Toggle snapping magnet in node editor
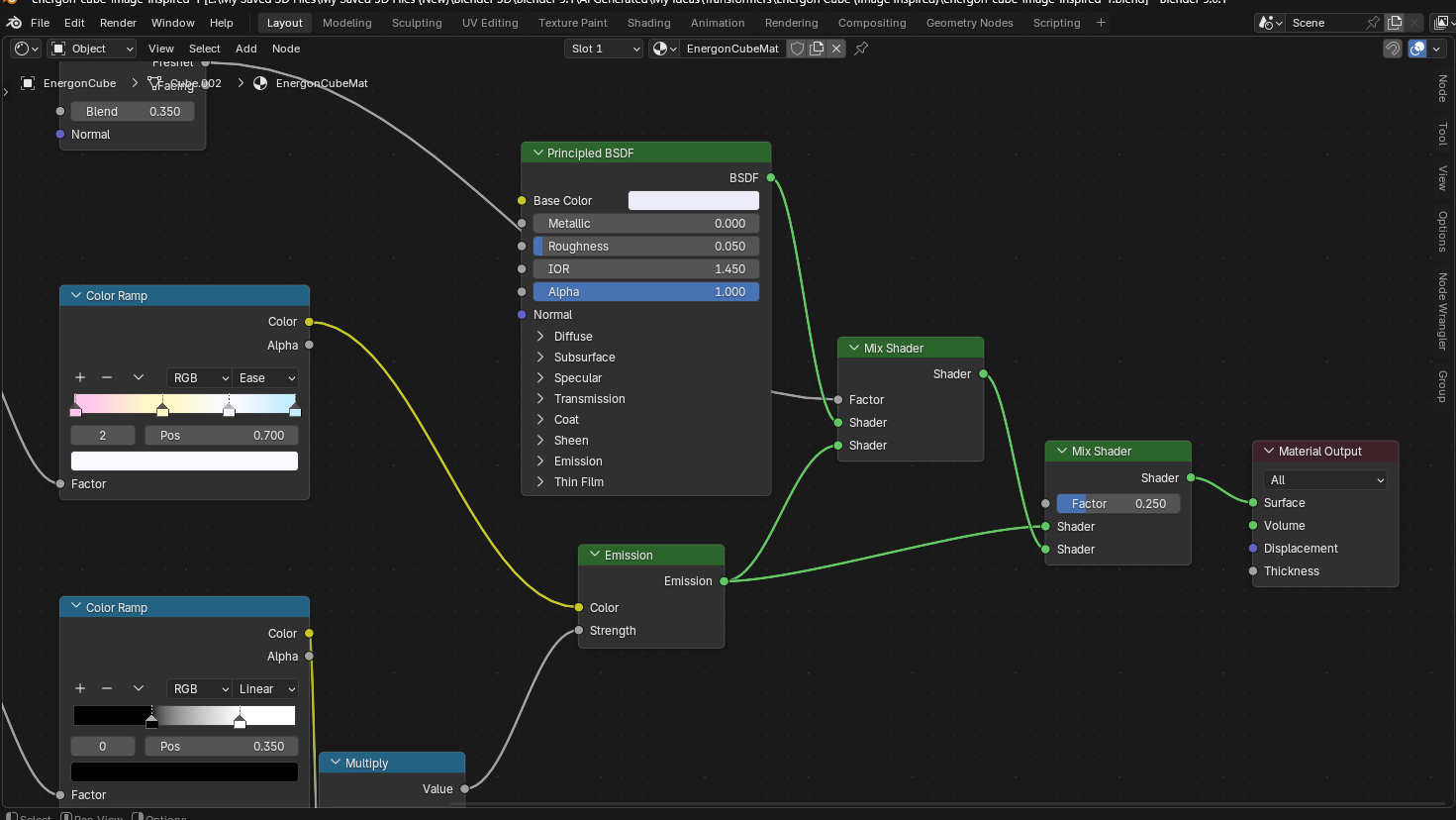Image resolution: width=1456 pixels, height=820 pixels. tap(1393, 49)
